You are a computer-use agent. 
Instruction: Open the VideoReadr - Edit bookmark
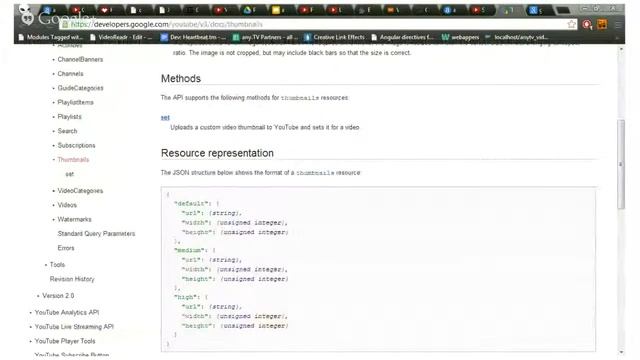click(x=121, y=37)
